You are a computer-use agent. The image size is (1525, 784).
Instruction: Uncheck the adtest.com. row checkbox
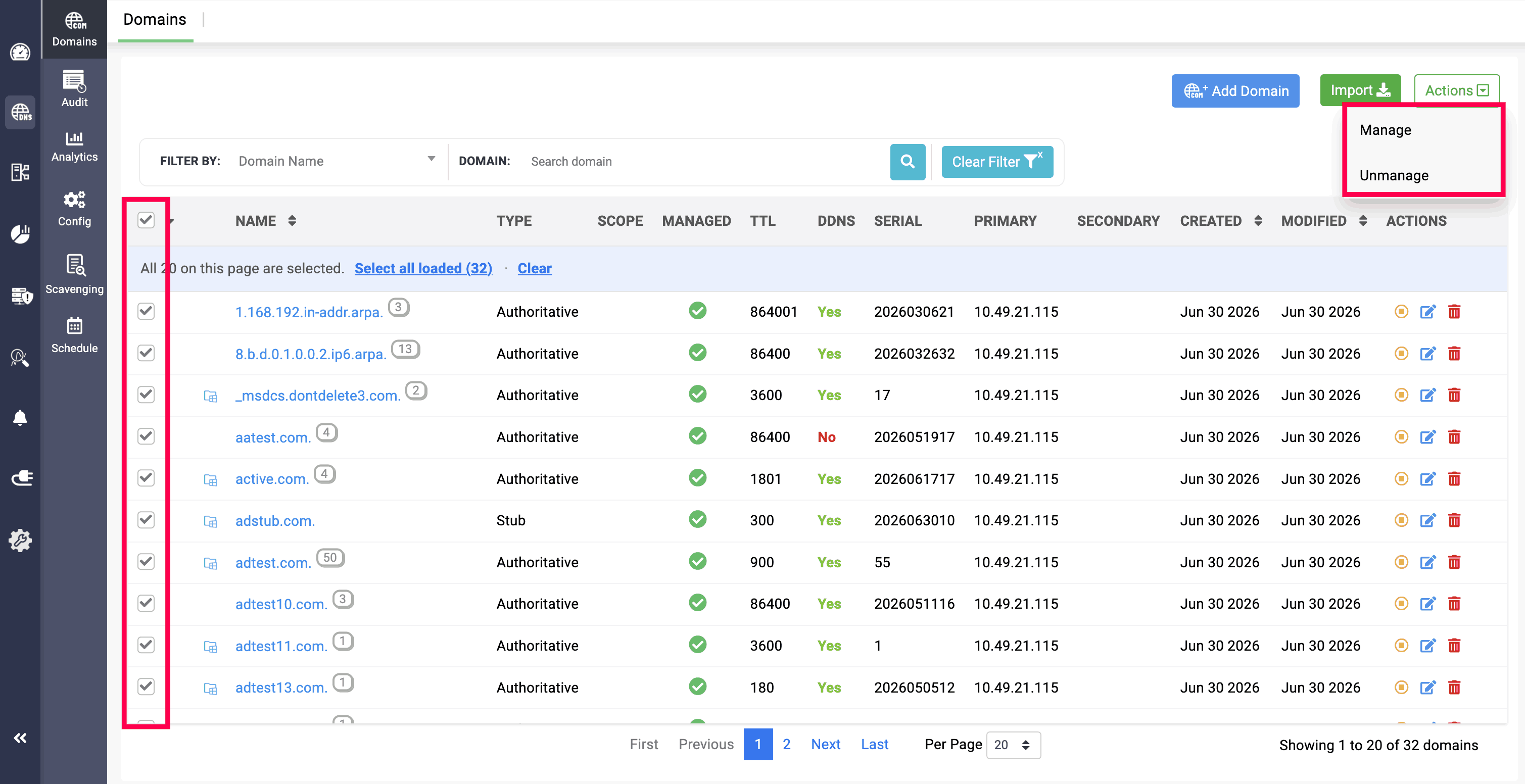pos(146,562)
